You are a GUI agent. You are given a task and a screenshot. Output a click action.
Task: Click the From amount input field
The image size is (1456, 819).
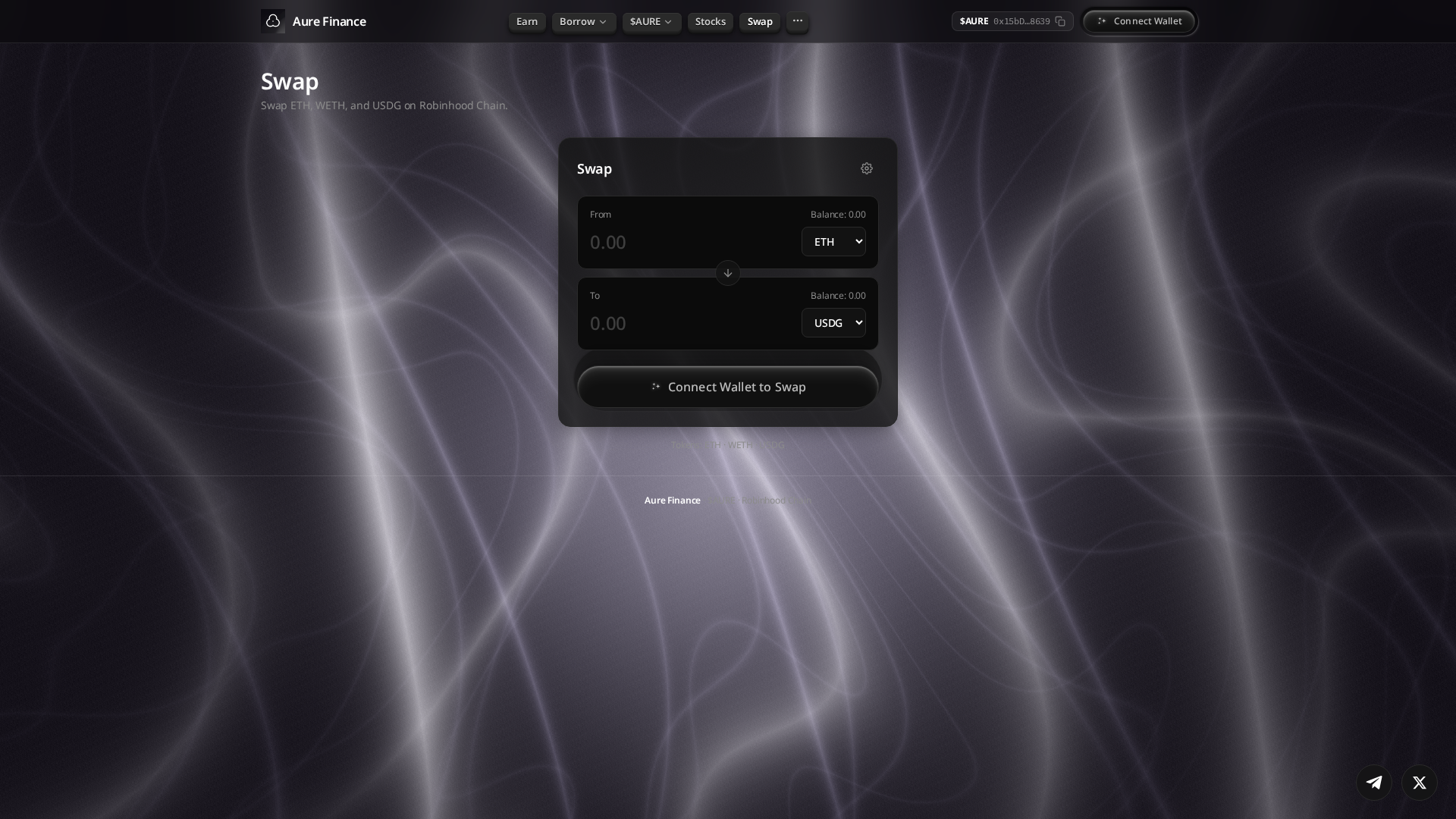coord(692,242)
